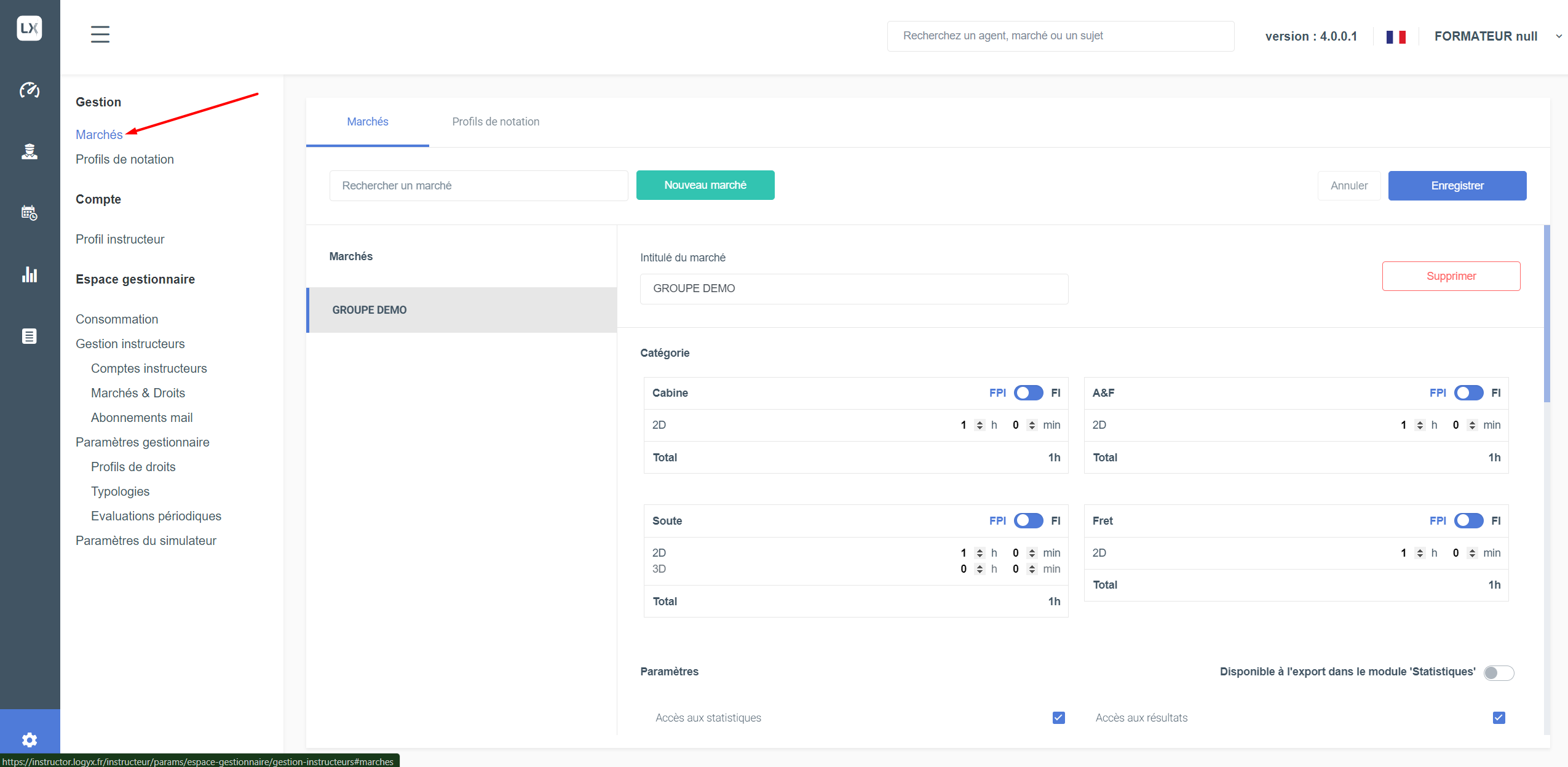Adjust Soute 3D minutes stepper
The width and height of the screenshot is (1568, 767).
tap(1032, 569)
